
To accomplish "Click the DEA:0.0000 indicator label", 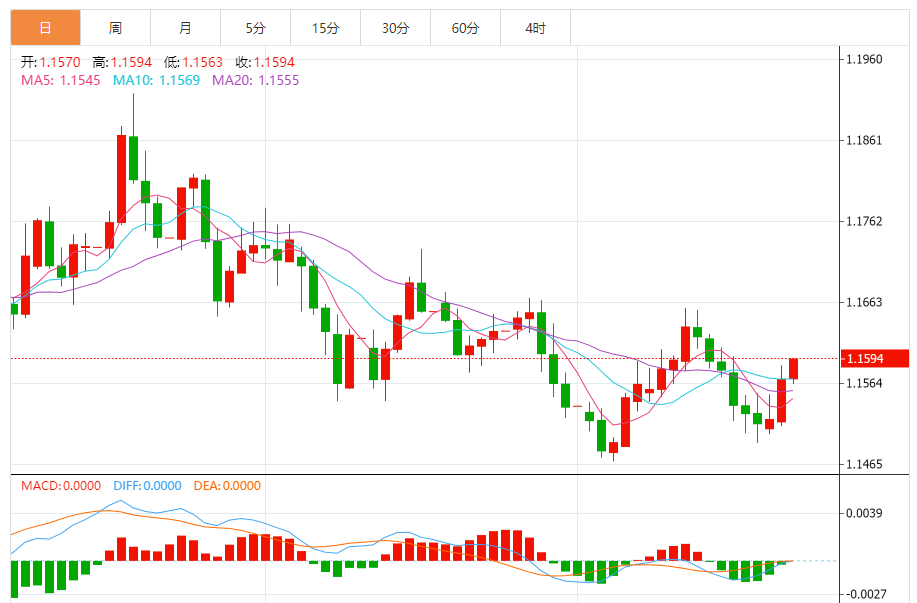I will tap(227, 485).
